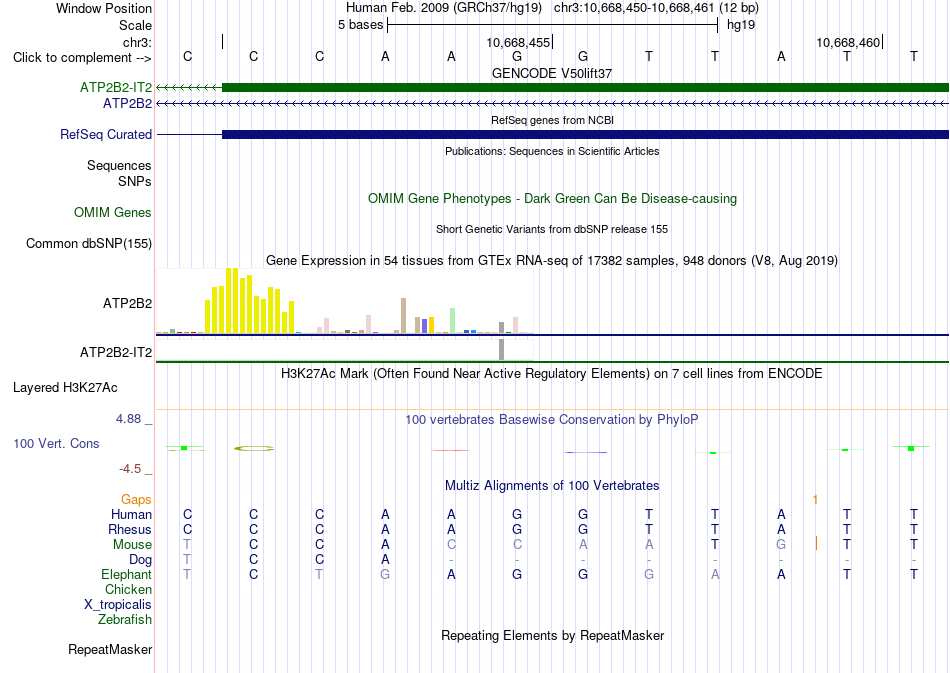Open the OMIM Gene Phenotypes track title
Screen dimensions: 950x673
coord(552,199)
